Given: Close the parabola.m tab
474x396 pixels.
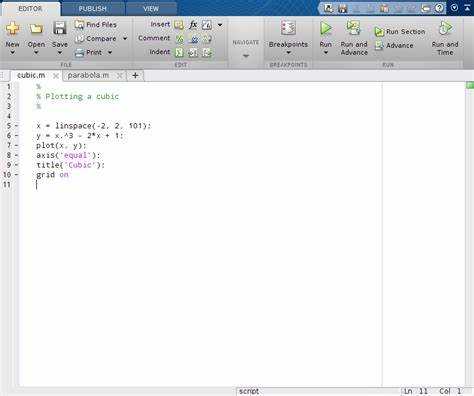Looking at the screenshot, I should 119,76.
